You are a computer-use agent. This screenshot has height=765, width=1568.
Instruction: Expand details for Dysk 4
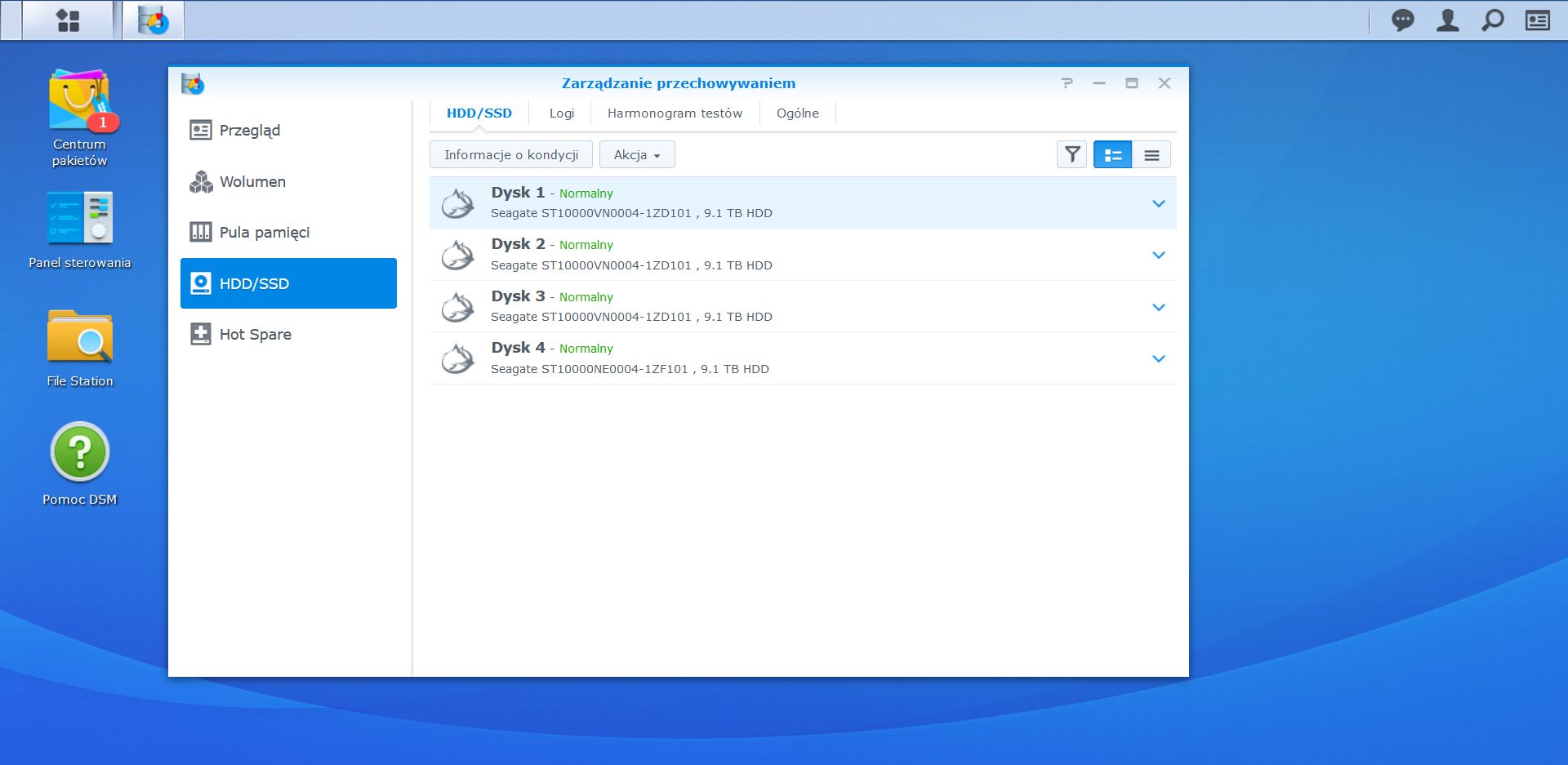tap(1159, 358)
